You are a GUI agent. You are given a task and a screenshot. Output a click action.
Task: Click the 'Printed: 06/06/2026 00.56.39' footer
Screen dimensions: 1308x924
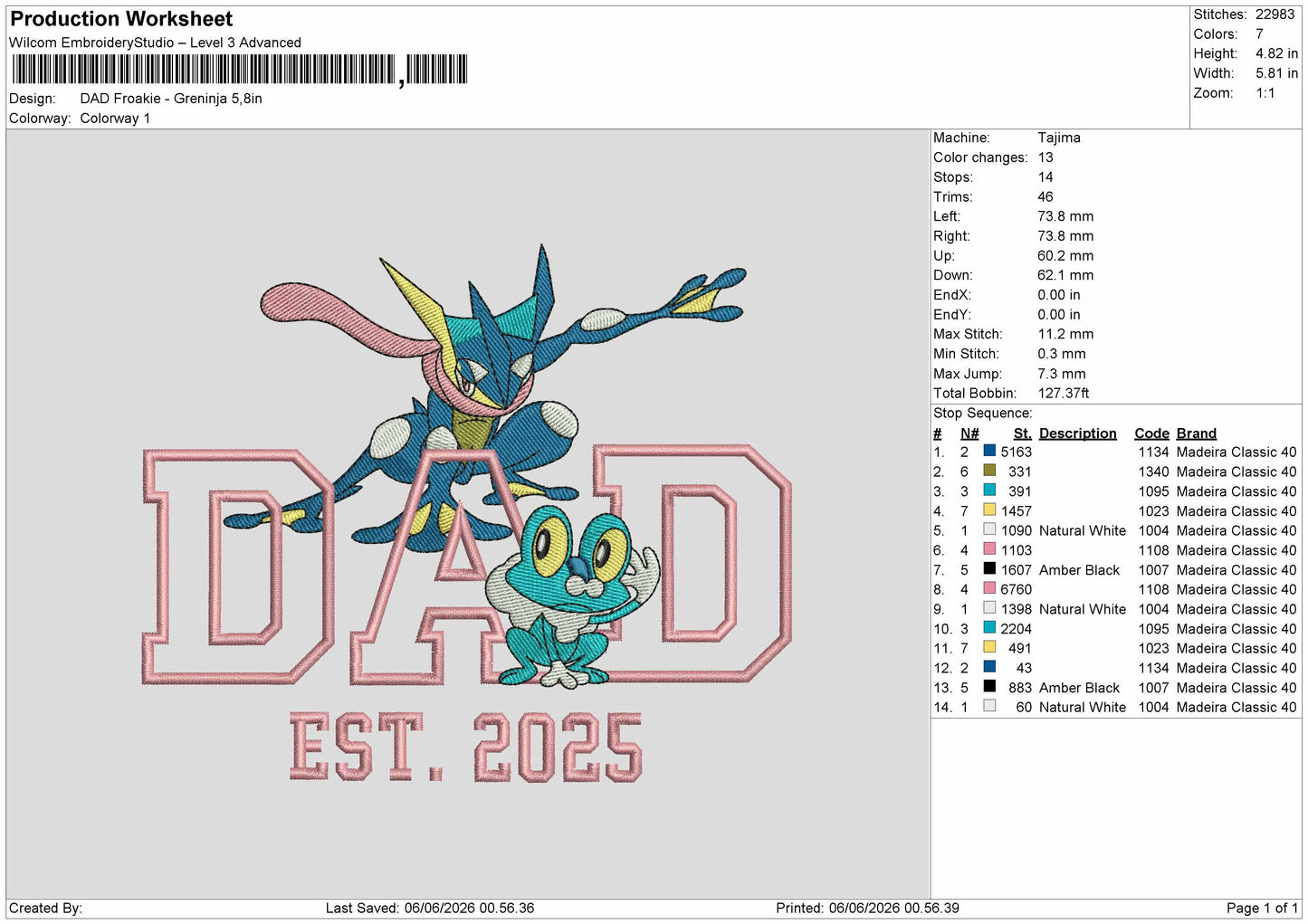pyautogui.click(x=867, y=908)
